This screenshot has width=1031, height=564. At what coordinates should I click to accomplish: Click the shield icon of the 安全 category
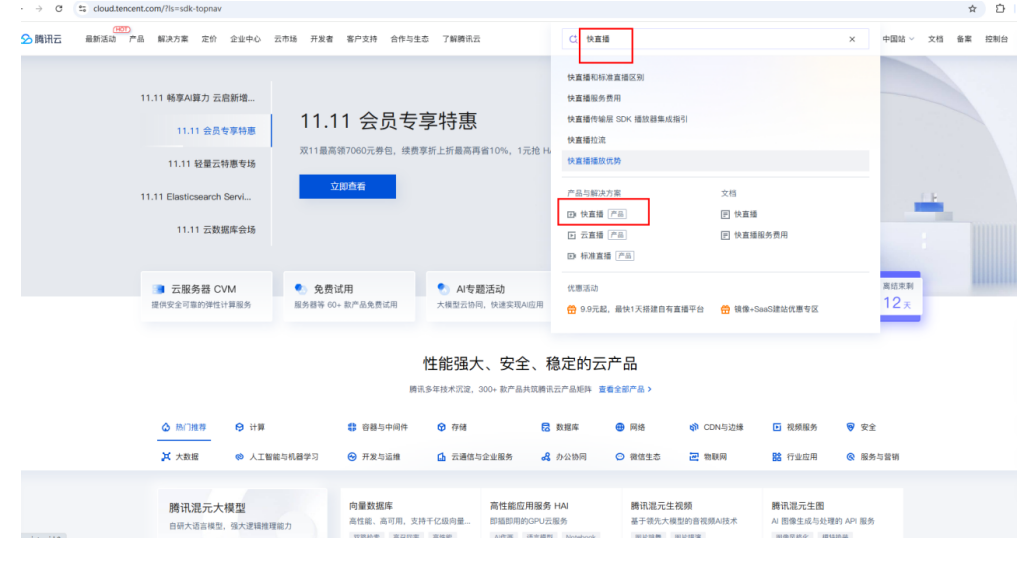[x=850, y=427]
